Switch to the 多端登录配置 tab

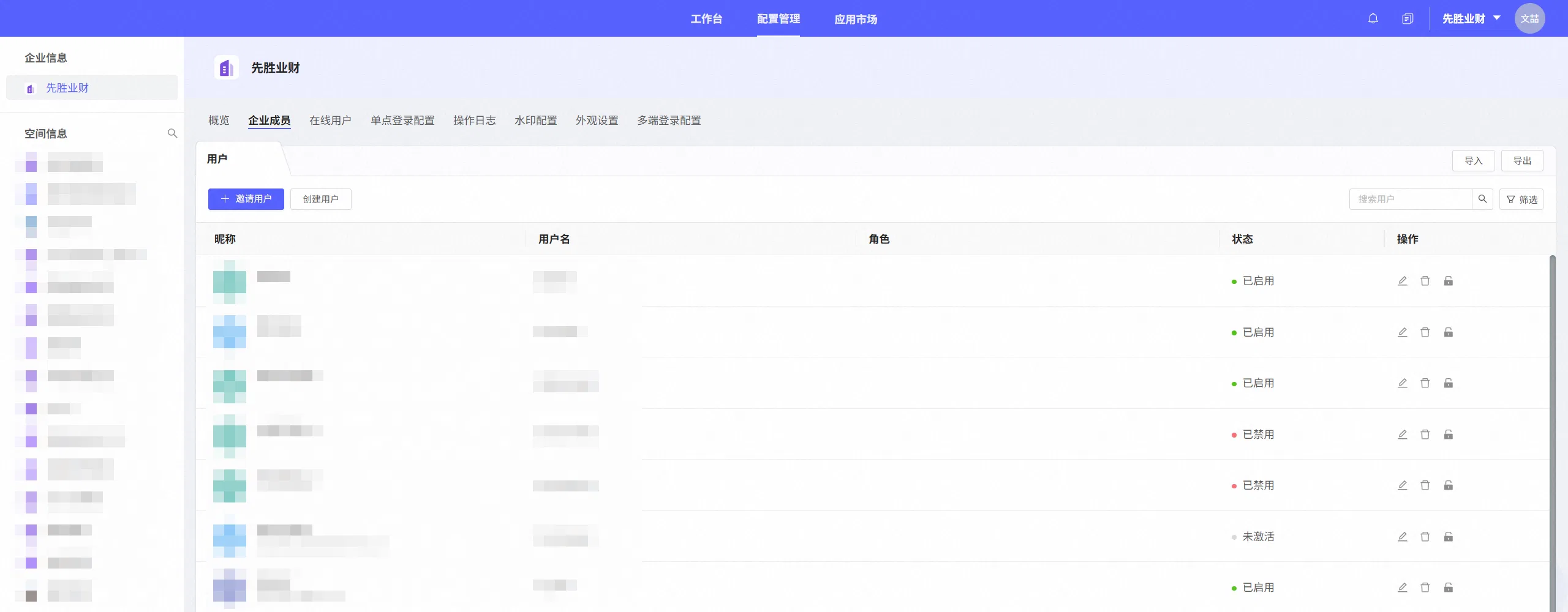[669, 121]
